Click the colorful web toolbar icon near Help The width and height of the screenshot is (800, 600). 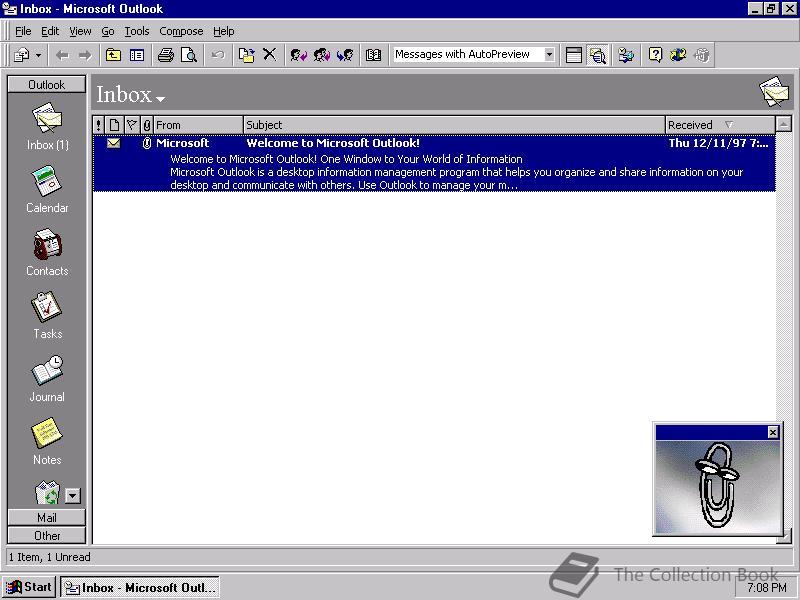click(679, 55)
